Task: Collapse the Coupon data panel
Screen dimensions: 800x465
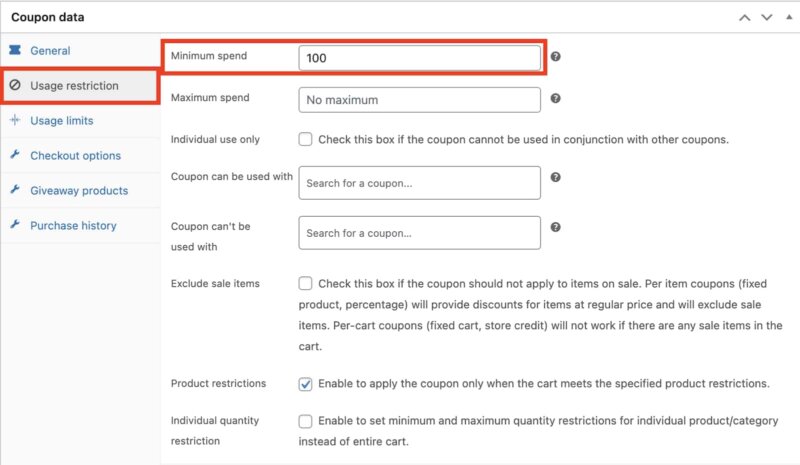Action: (x=787, y=17)
